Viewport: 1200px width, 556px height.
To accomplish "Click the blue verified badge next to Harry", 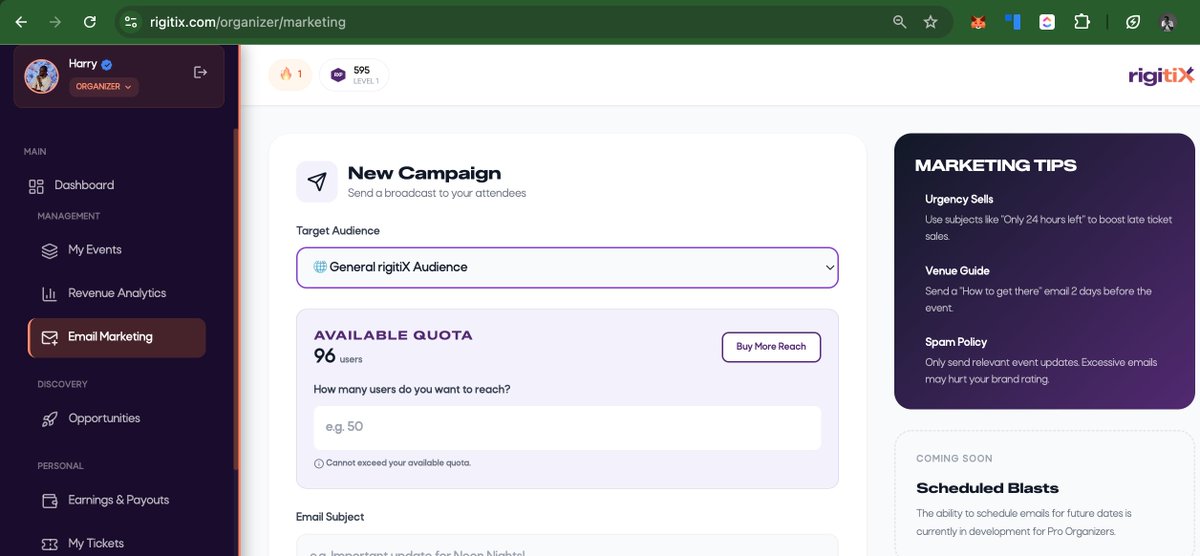I will (107, 64).
